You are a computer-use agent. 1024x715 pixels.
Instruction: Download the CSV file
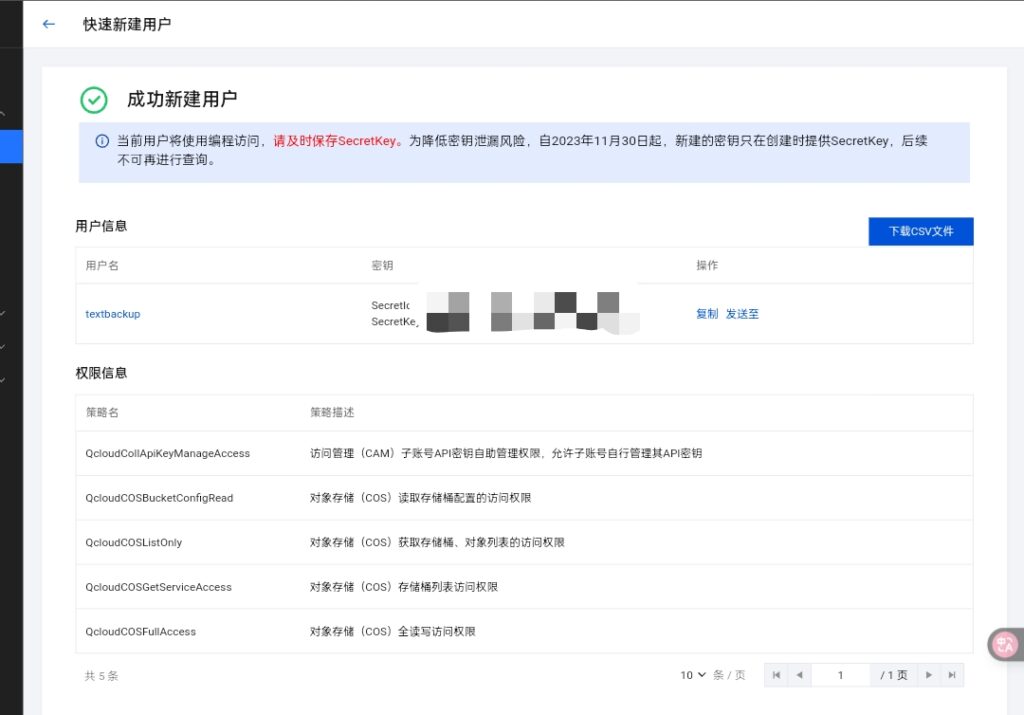pos(921,231)
